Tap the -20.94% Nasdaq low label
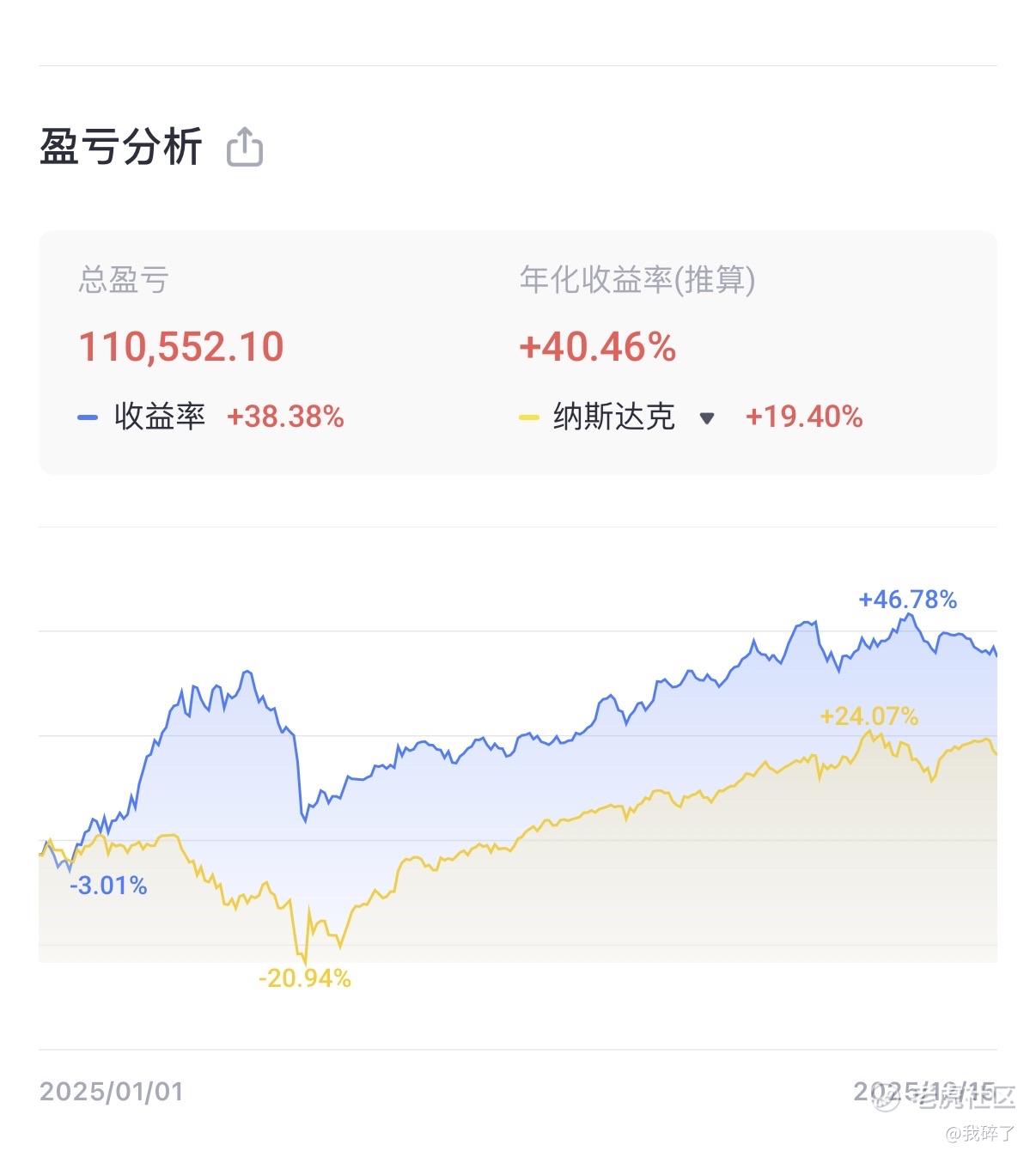The image size is (1036, 1157). tap(305, 978)
